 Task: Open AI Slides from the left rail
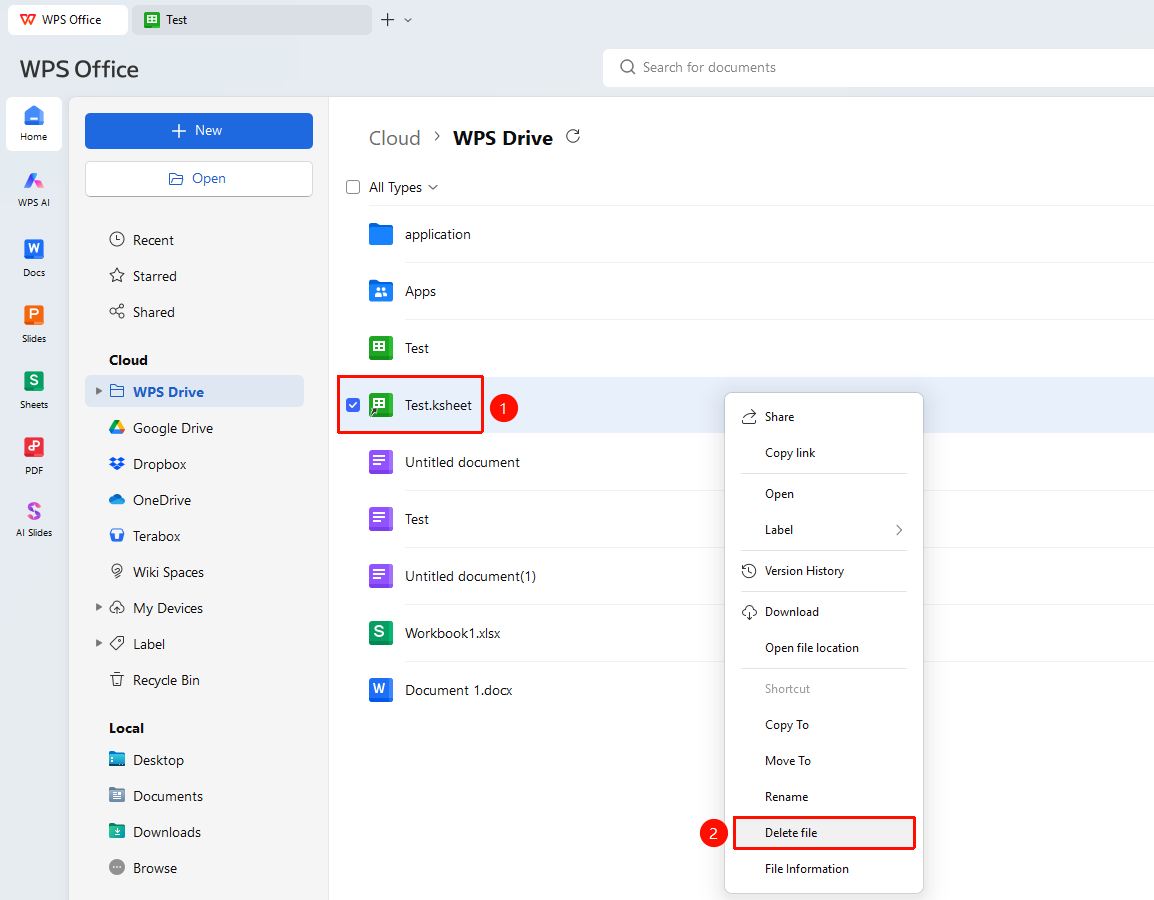[x=34, y=519]
